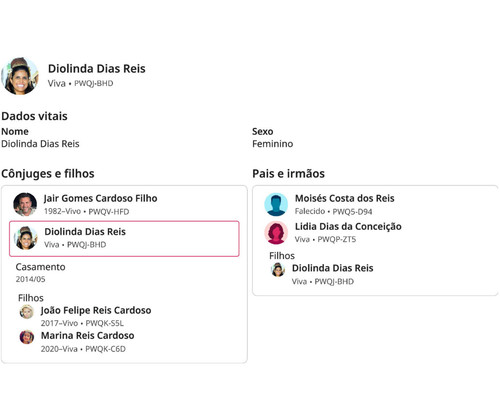
Task: Open Marina Reis Cardoso's small portrait
Action: pos(27,337)
